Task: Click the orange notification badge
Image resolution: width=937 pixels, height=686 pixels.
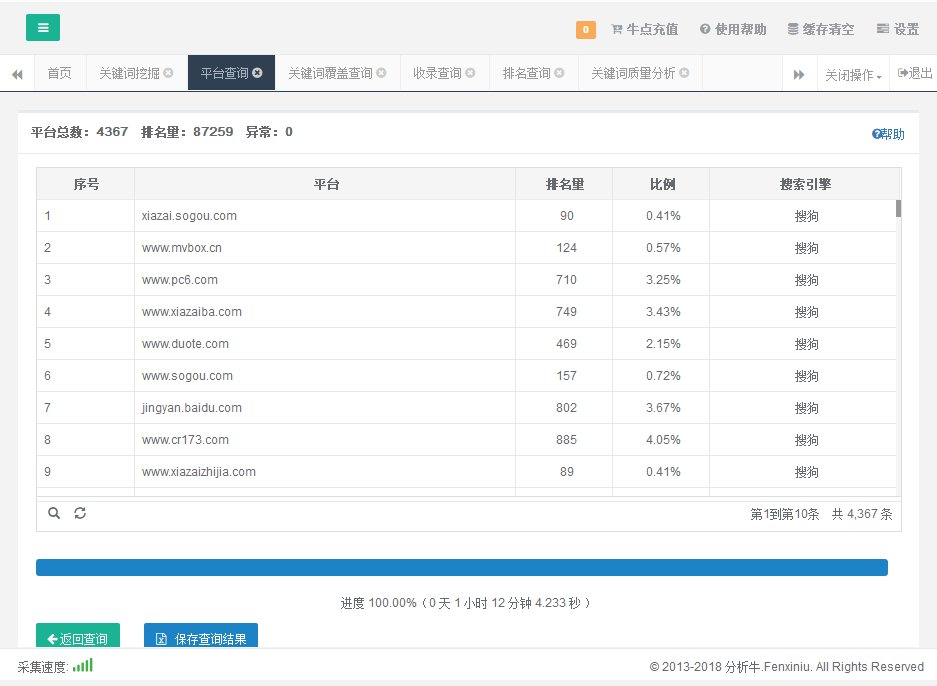Action: pyautogui.click(x=586, y=29)
